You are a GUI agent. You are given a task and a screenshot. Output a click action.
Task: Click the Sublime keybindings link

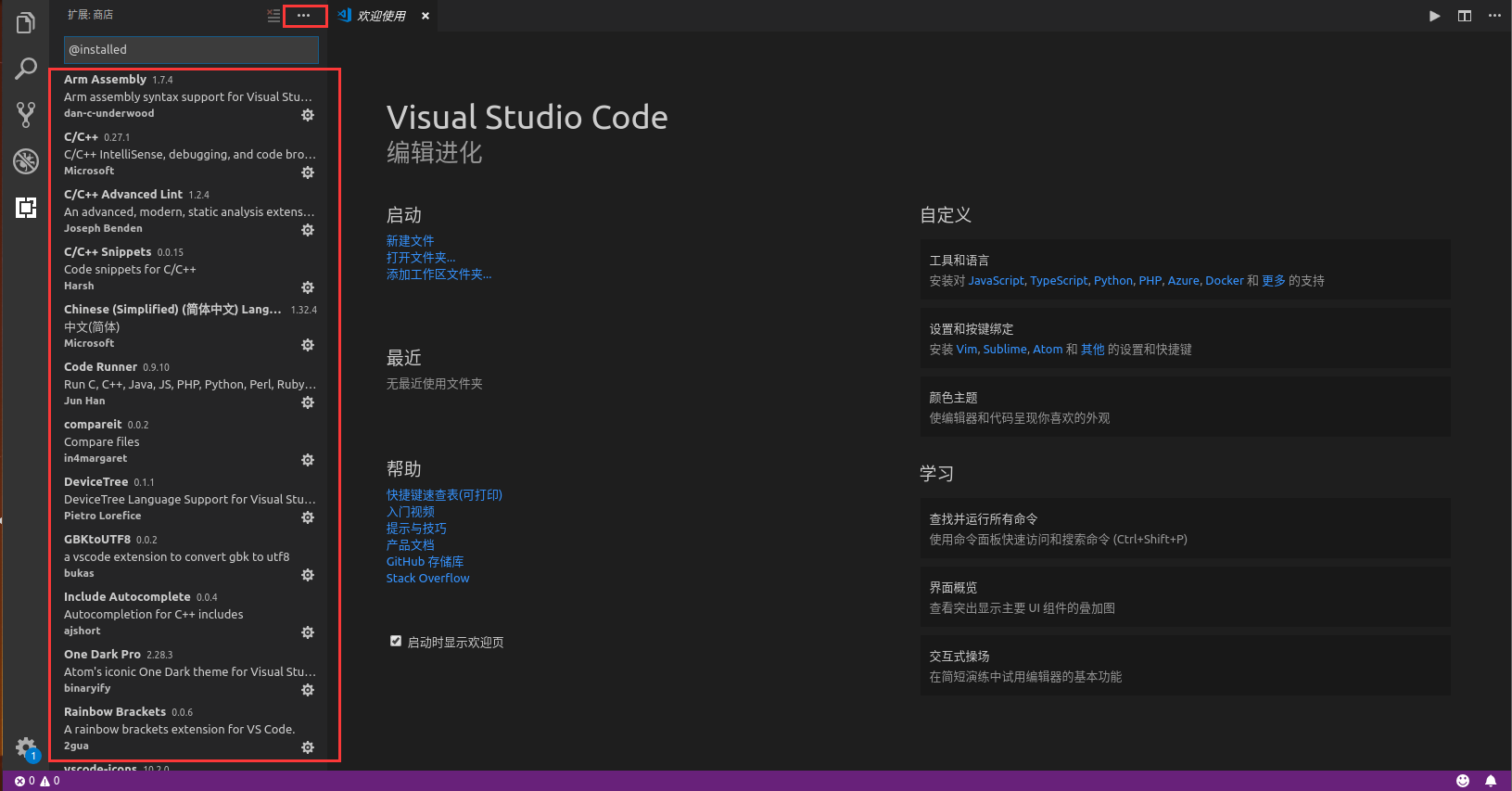click(1005, 350)
